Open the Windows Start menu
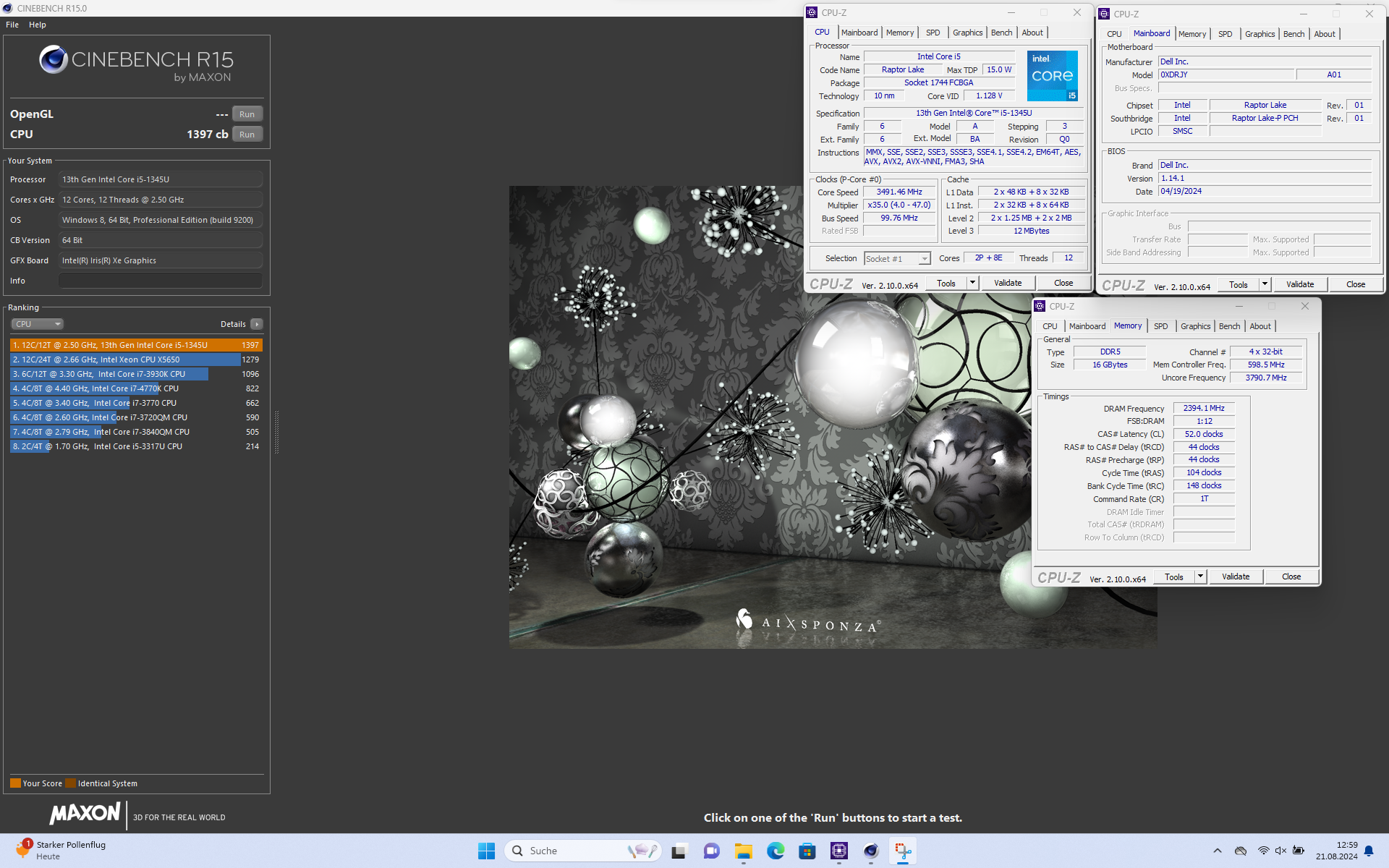 486,851
